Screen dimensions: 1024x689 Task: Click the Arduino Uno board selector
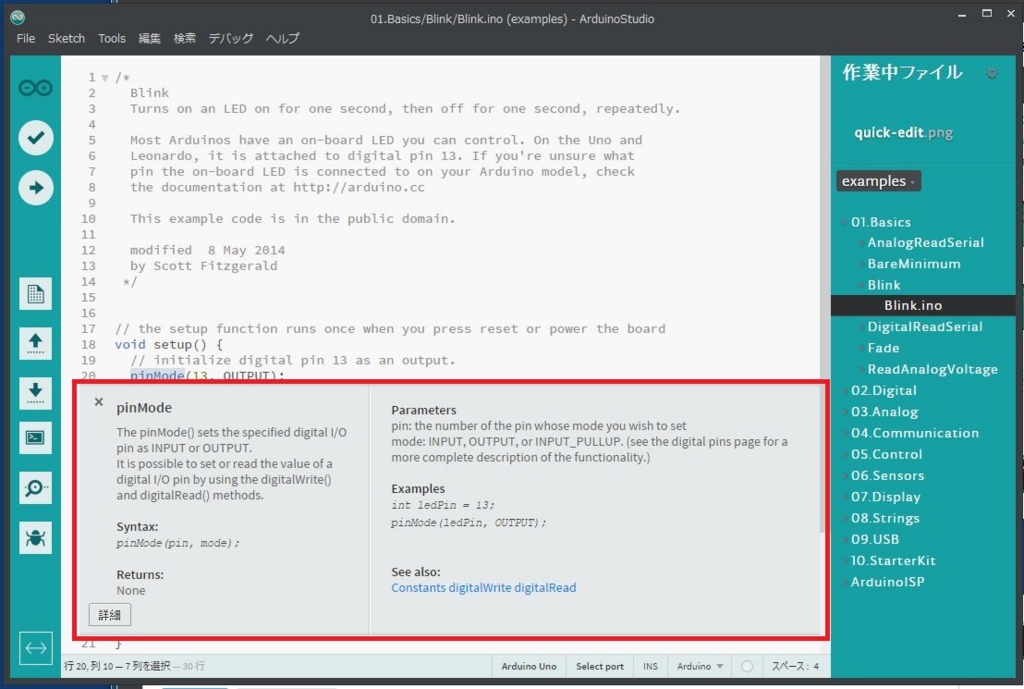click(x=529, y=666)
